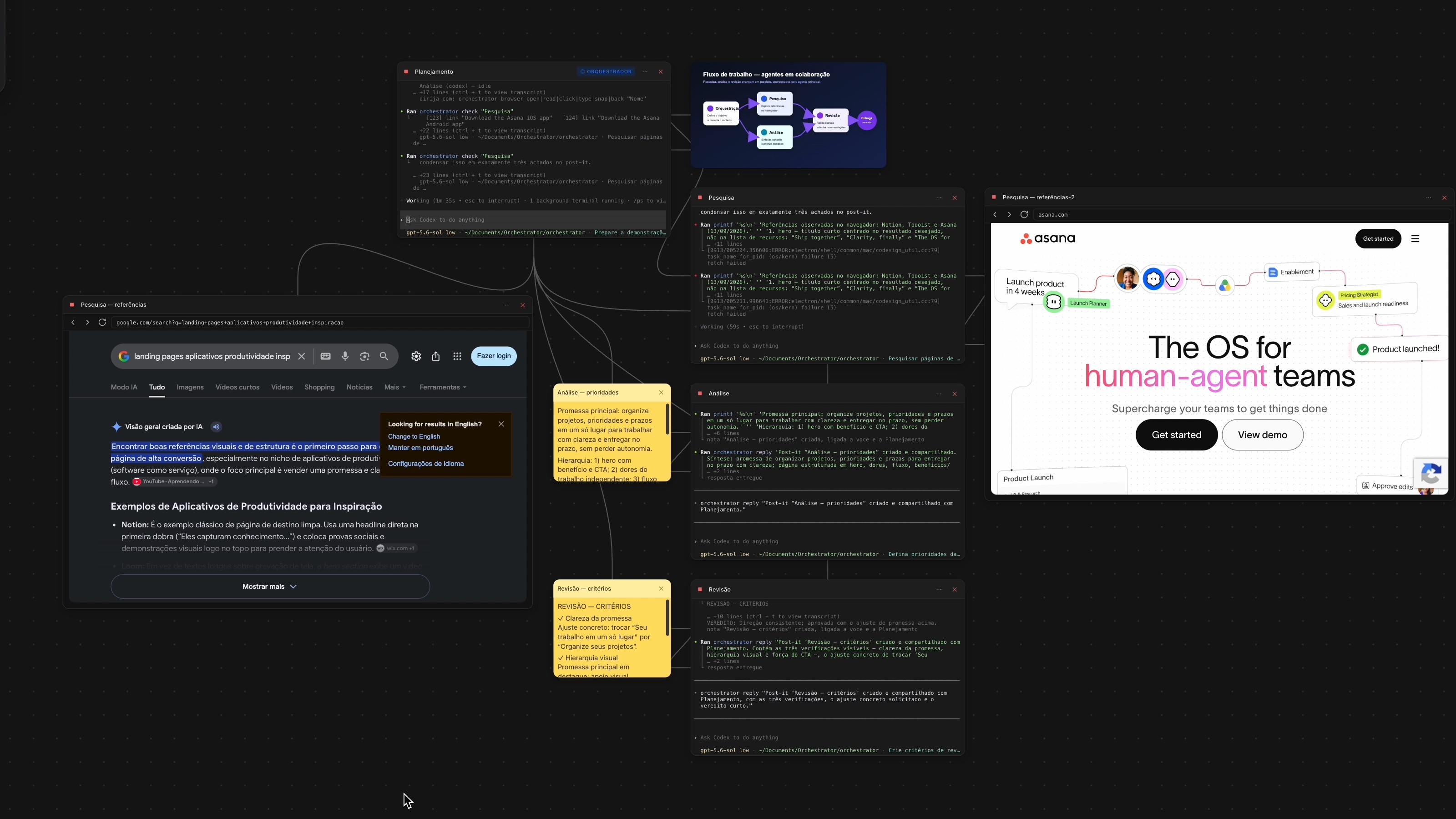Image resolution: width=1456 pixels, height=819 pixels.
Task: Start voice search with the microphone icon
Action: (x=345, y=356)
